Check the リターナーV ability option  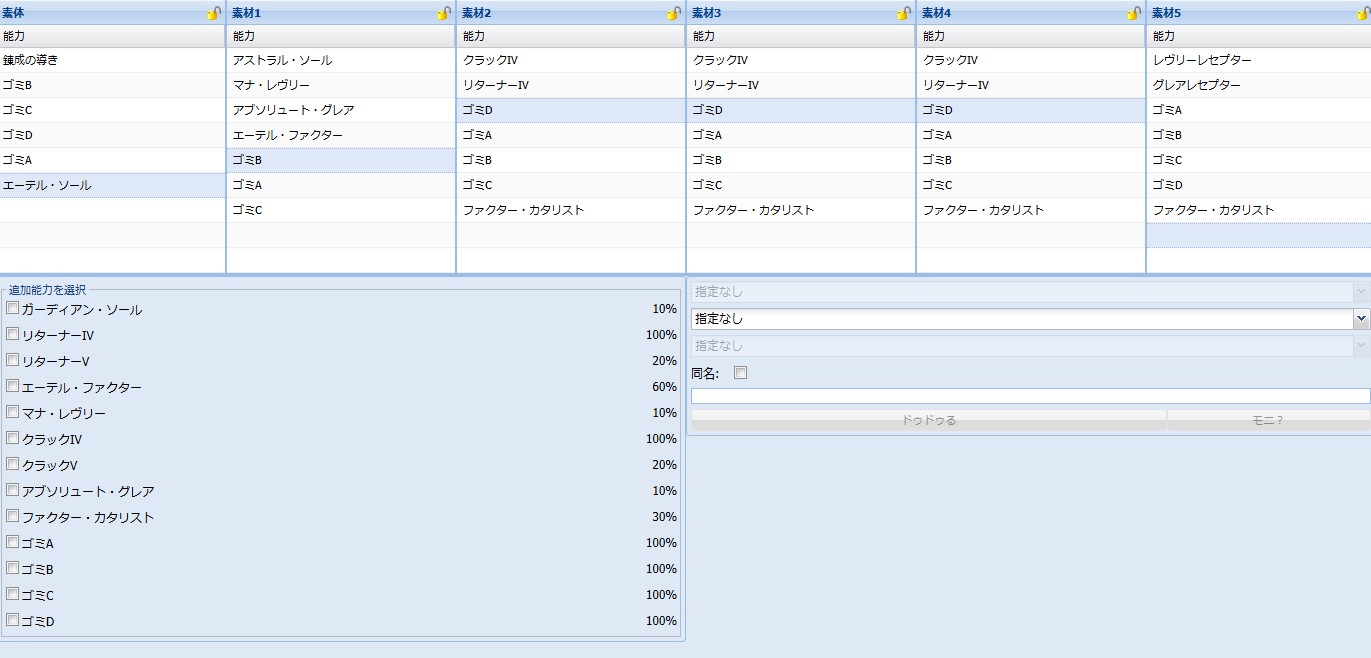pos(13,360)
